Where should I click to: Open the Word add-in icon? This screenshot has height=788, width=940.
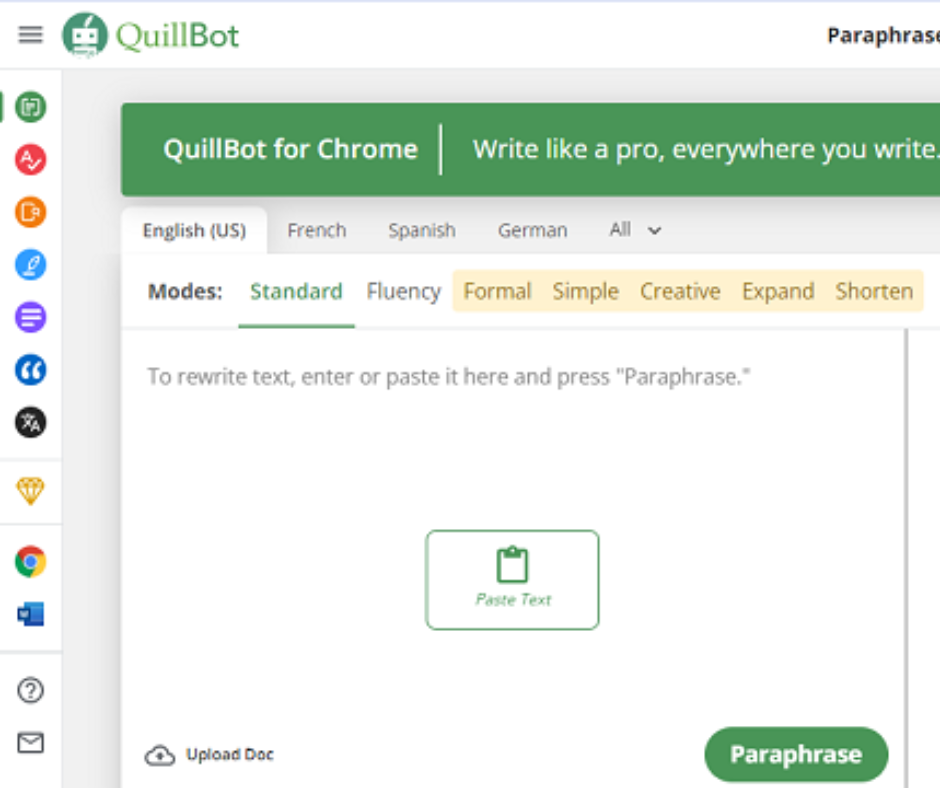31,614
